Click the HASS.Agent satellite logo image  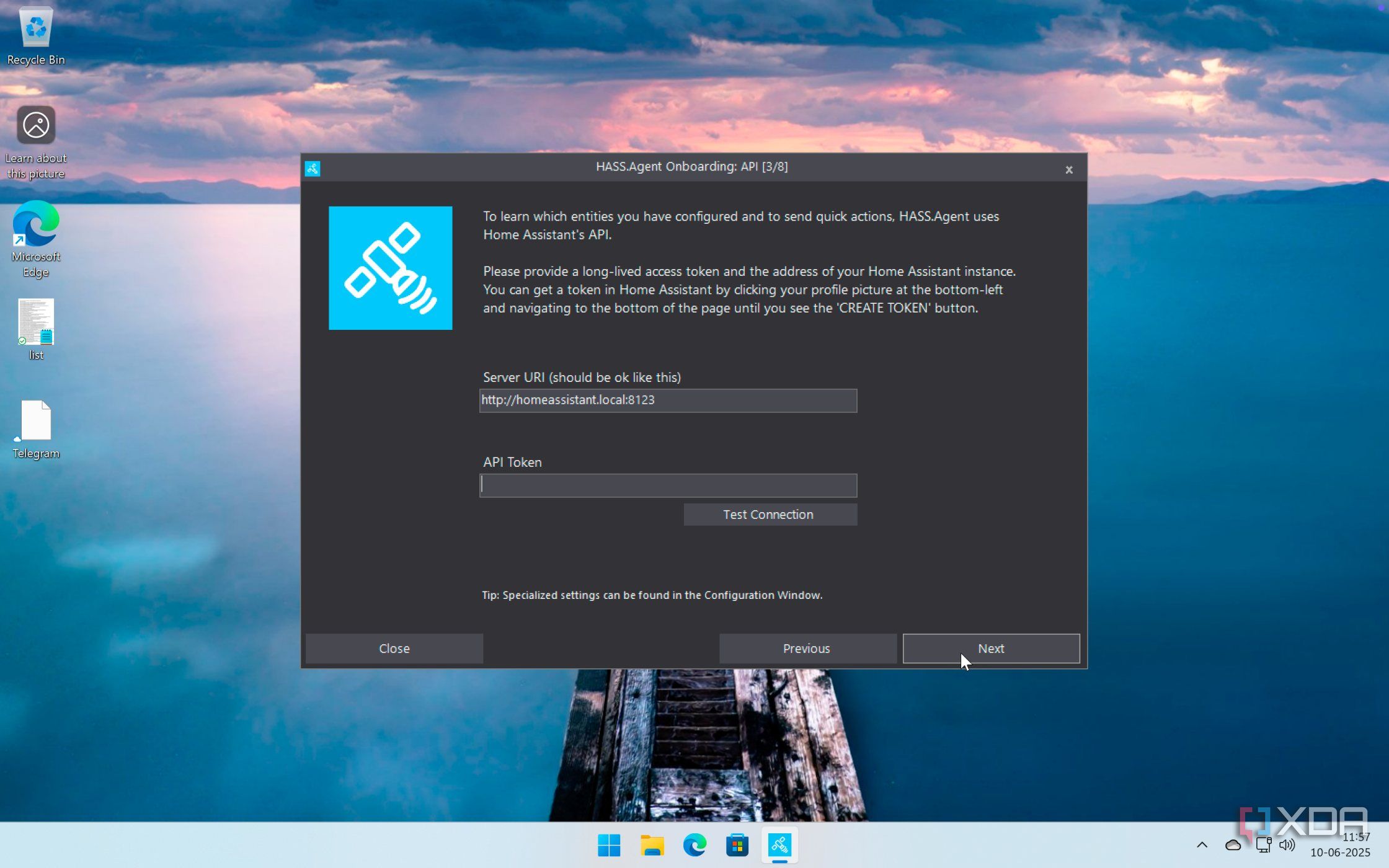[x=390, y=268]
